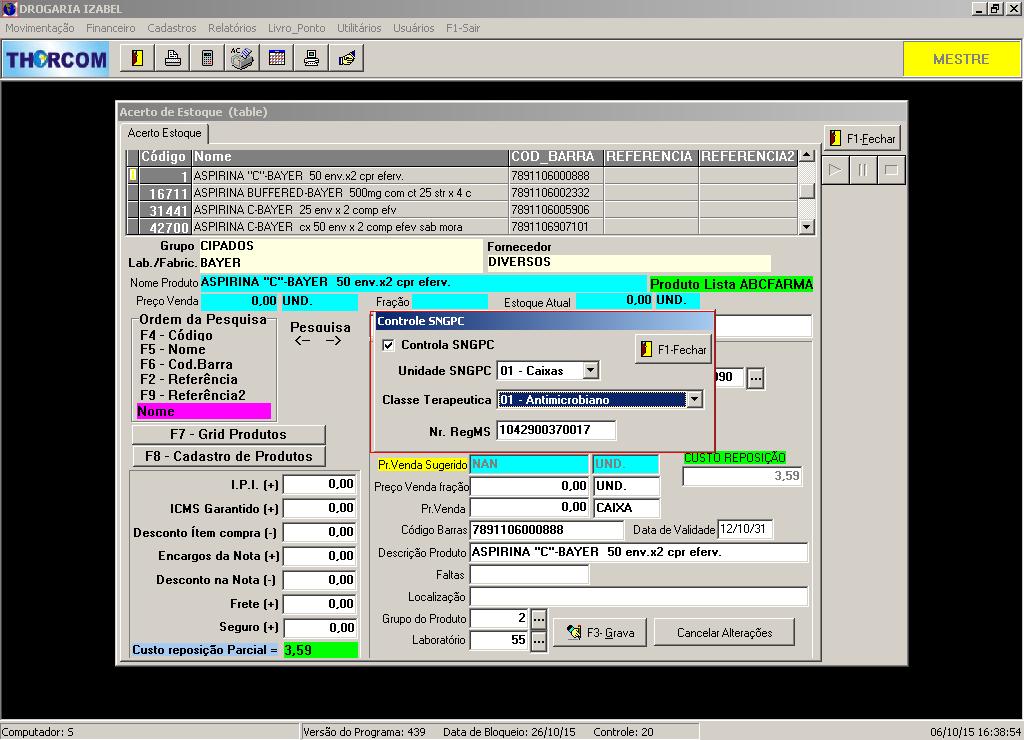Viewport: 1024px width, 740px height.
Task: Open the Financeiro menu
Action: (111, 28)
